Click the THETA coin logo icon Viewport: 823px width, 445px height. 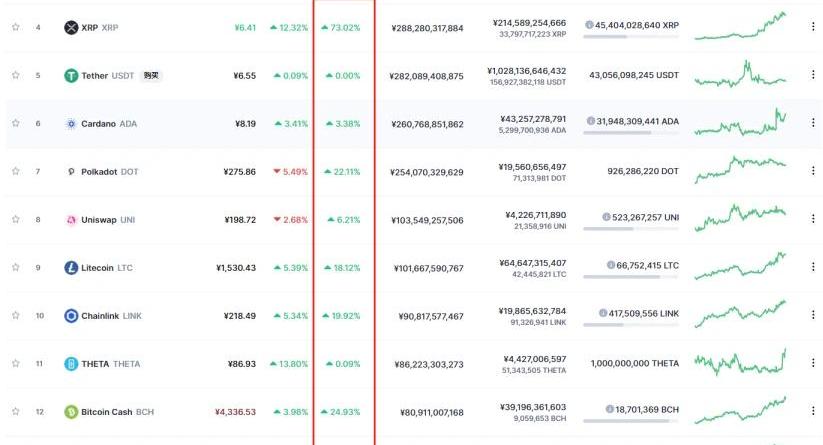pos(71,364)
